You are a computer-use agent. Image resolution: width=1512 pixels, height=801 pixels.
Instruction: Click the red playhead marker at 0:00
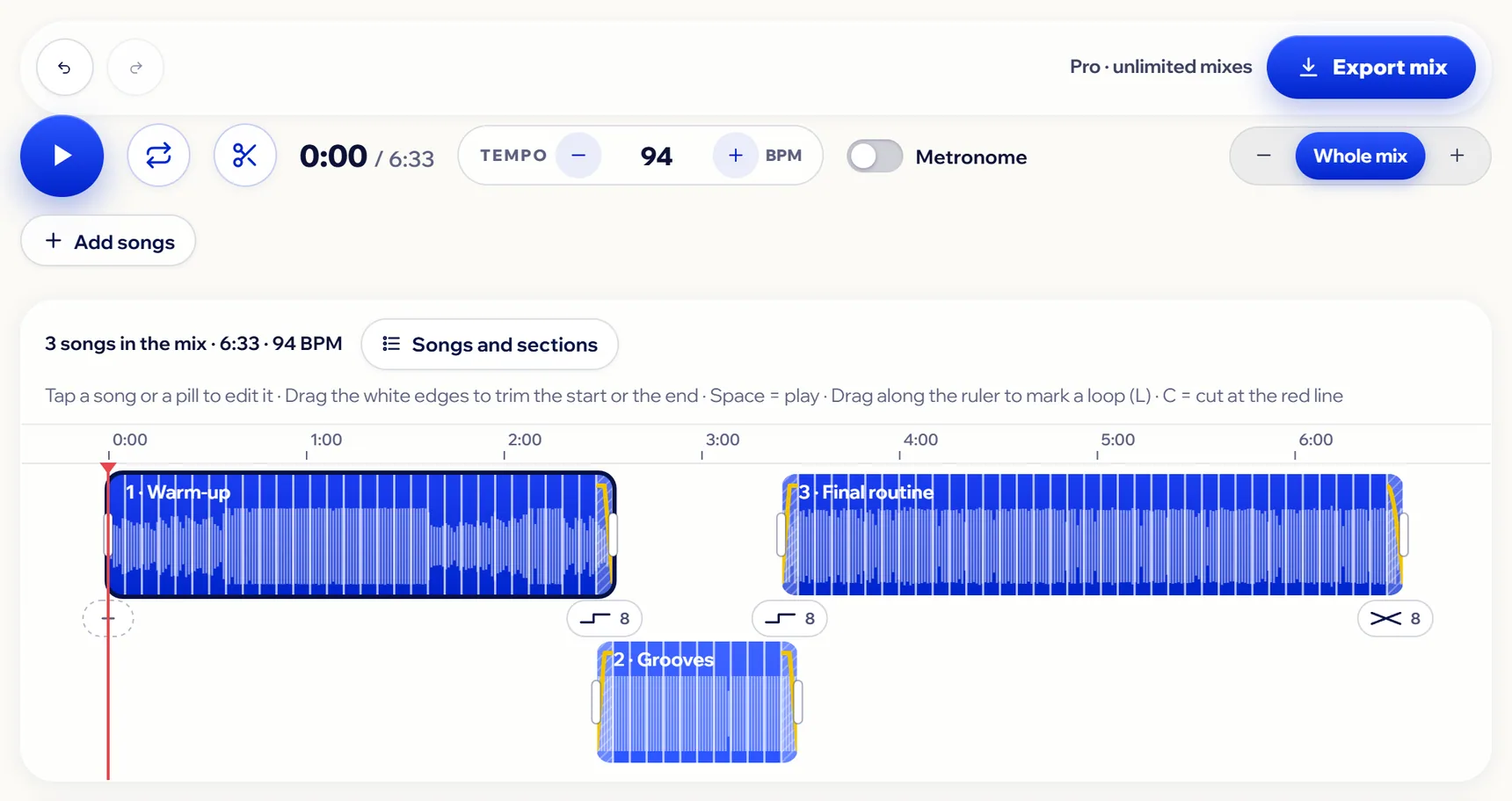(x=108, y=469)
